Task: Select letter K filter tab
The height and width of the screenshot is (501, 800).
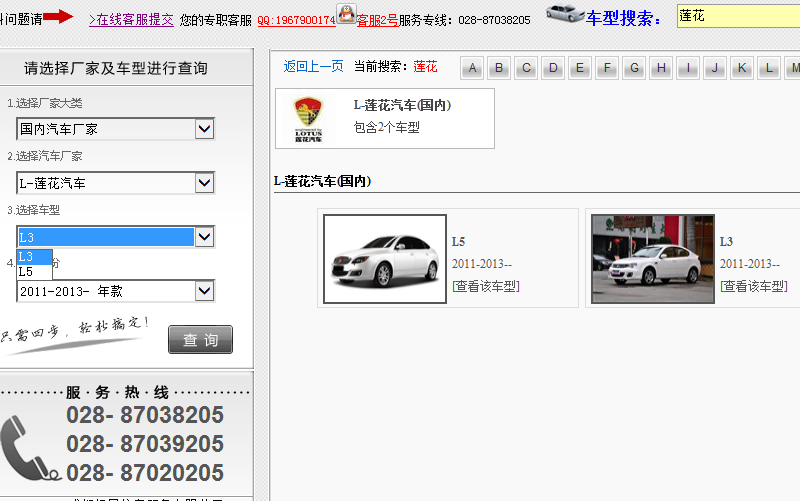Action: (742, 68)
